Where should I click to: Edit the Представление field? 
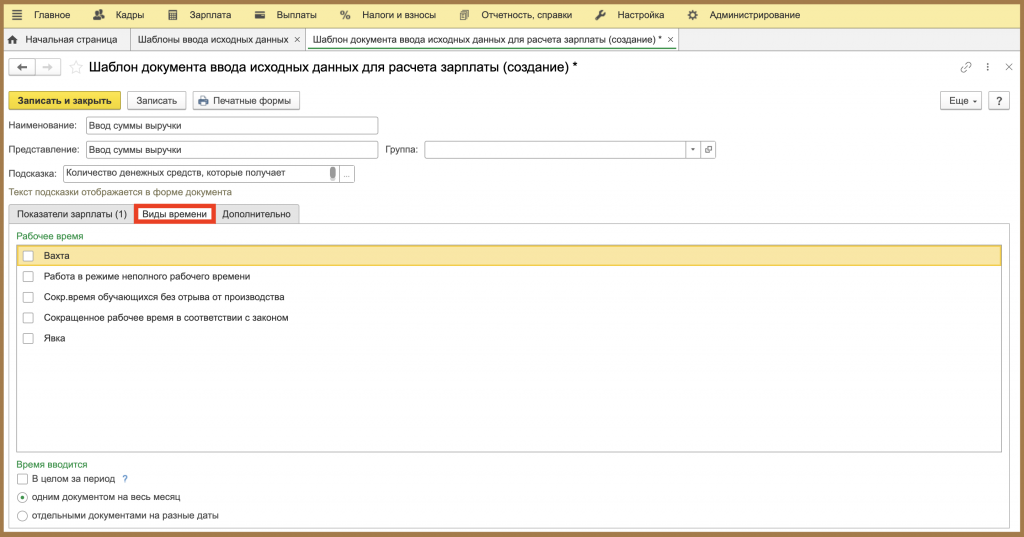coord(232,150)
